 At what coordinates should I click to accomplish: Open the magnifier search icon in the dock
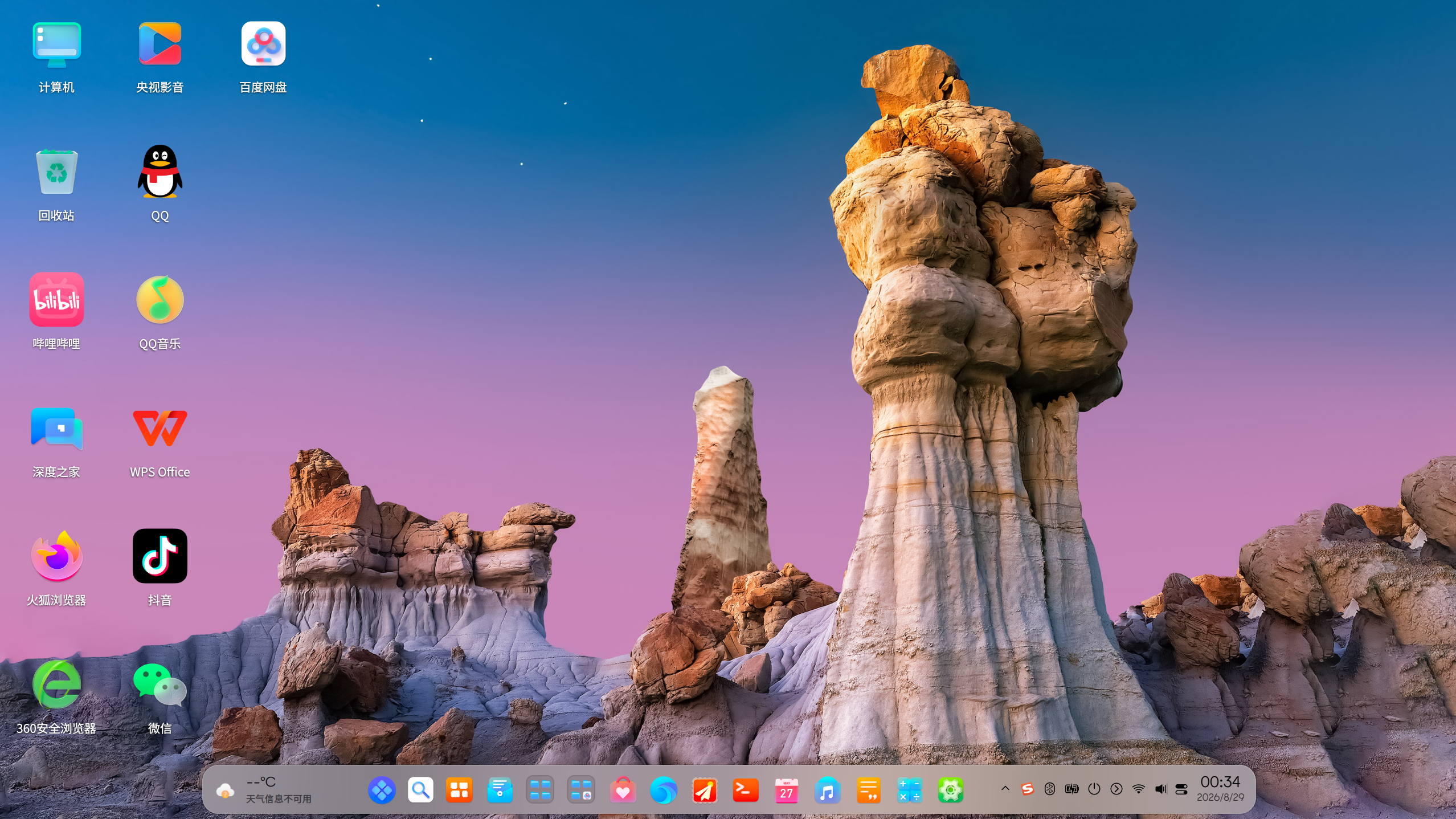click(420, 791)
